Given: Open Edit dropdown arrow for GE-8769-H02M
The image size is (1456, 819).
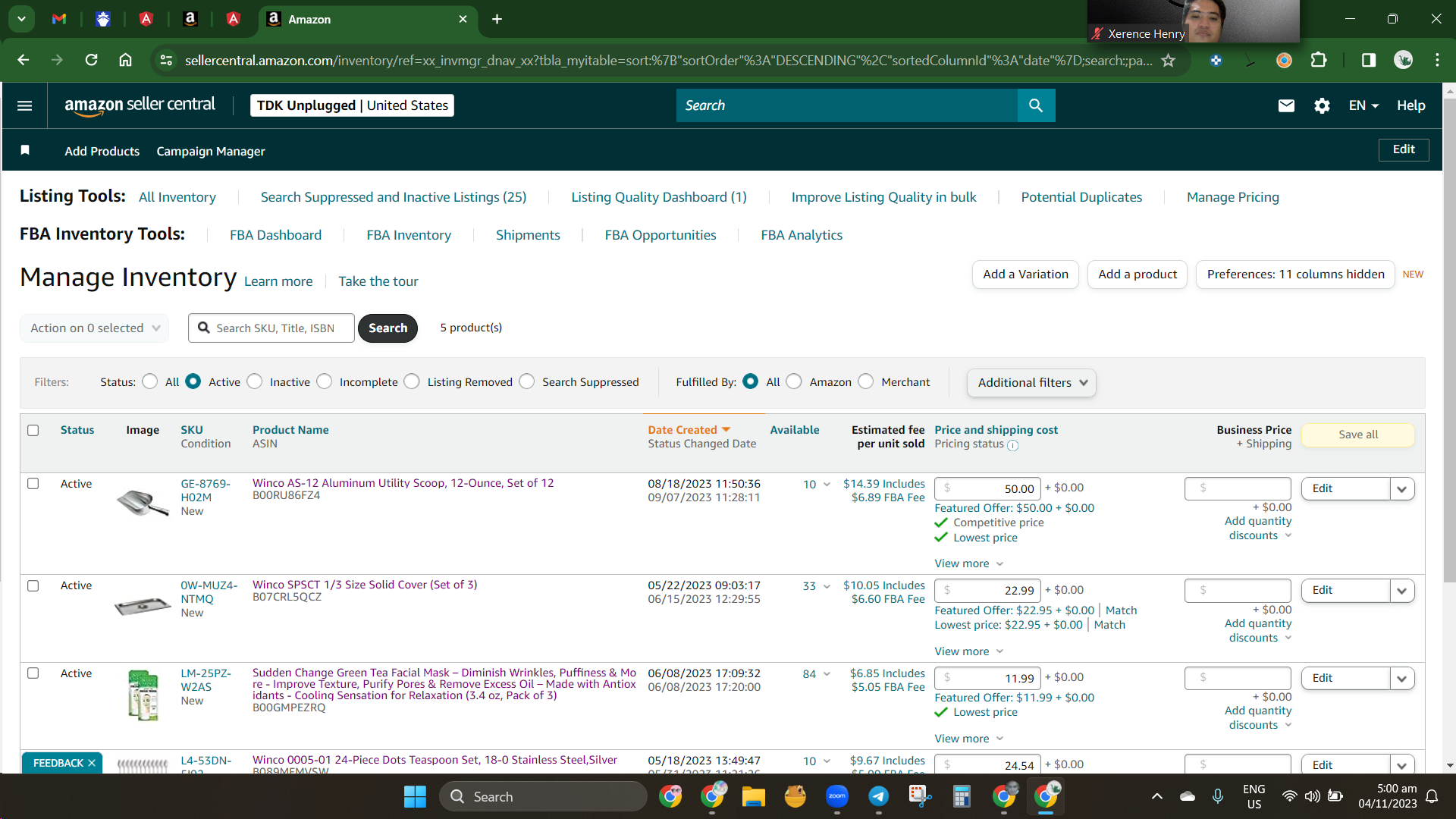Looking at the screenshot, I should (x=1402, y=488).
